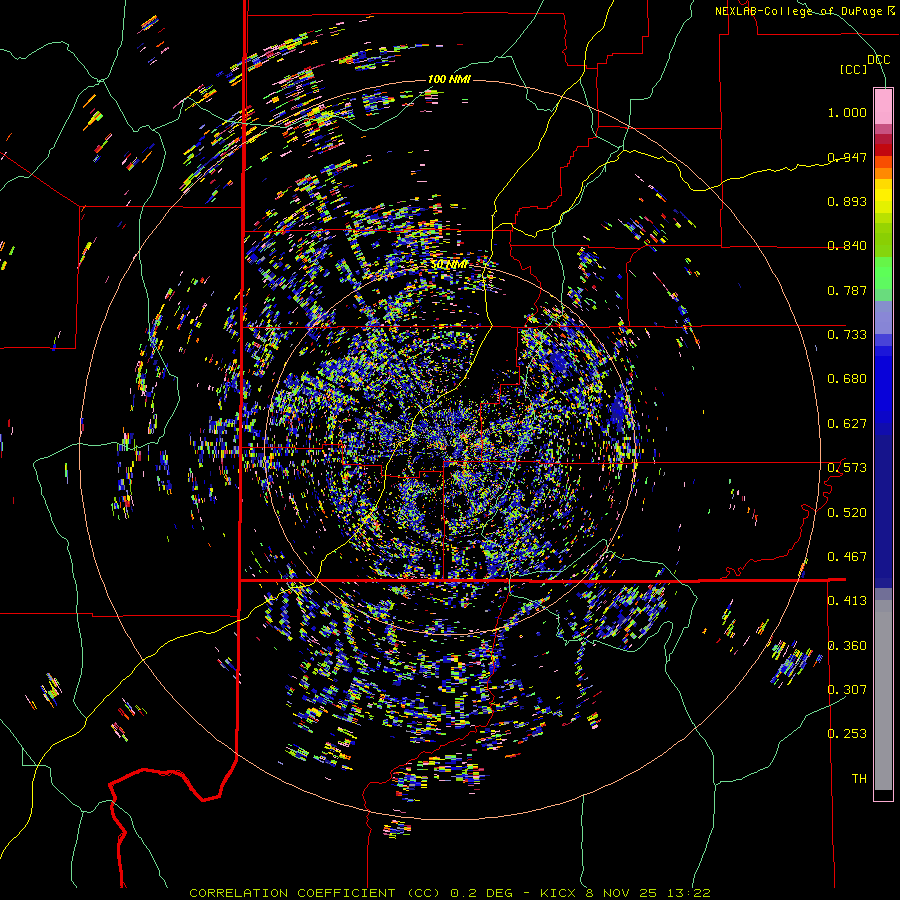Viewport: 900px width, 900px height.
Task: Pick the 0.787 scale value
Action: pos(847,290)
